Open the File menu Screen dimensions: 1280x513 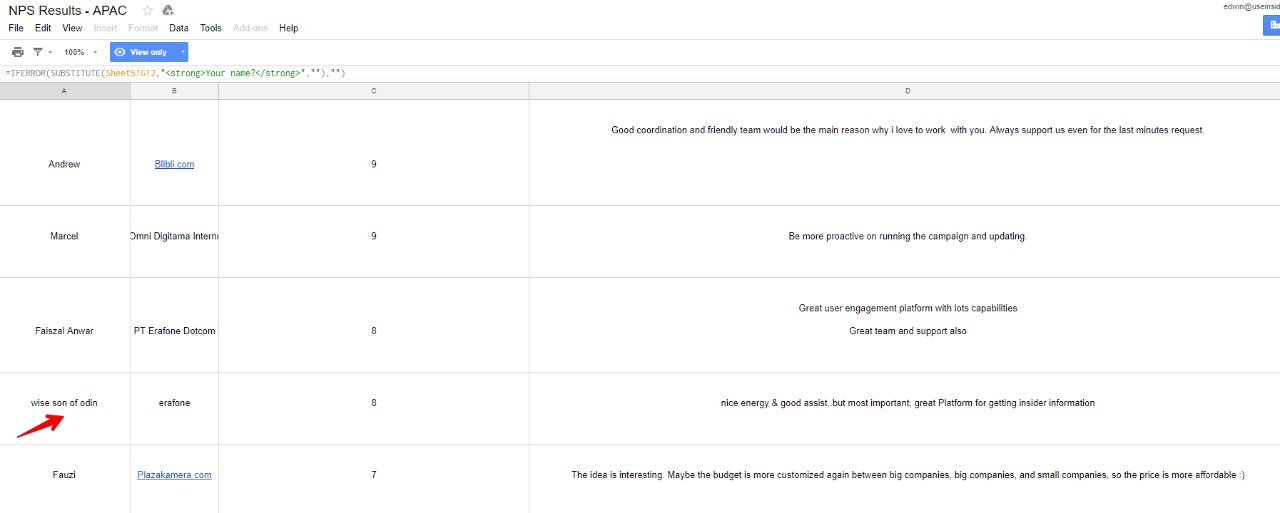pos(16,28)
